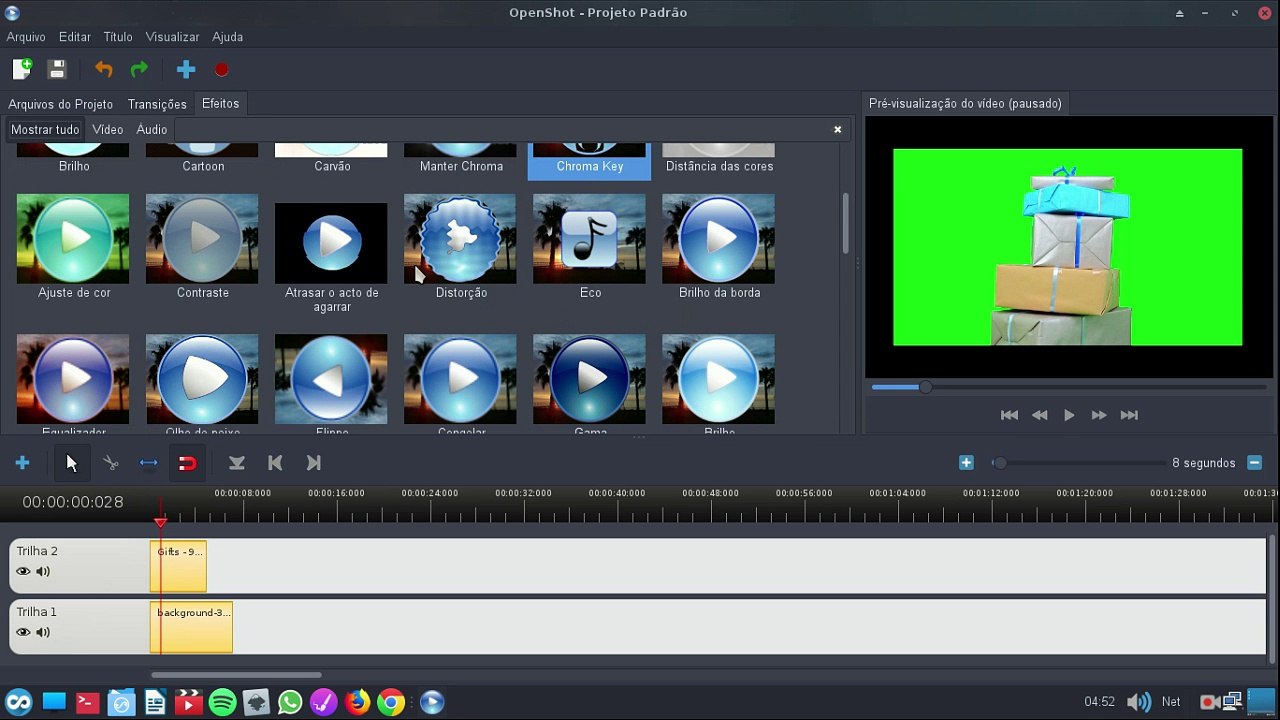The height and width of the screenshot is (720, 1280).
Task: Open Spotify from the taskbar
Action: click(223, 702)
